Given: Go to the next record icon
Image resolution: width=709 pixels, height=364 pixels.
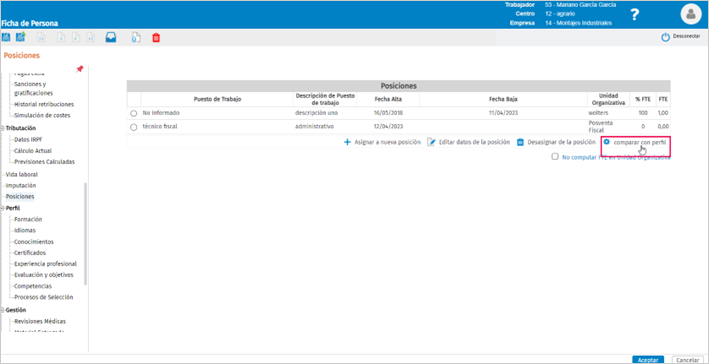Looking at the screenshot, I should tap(76, 38).
